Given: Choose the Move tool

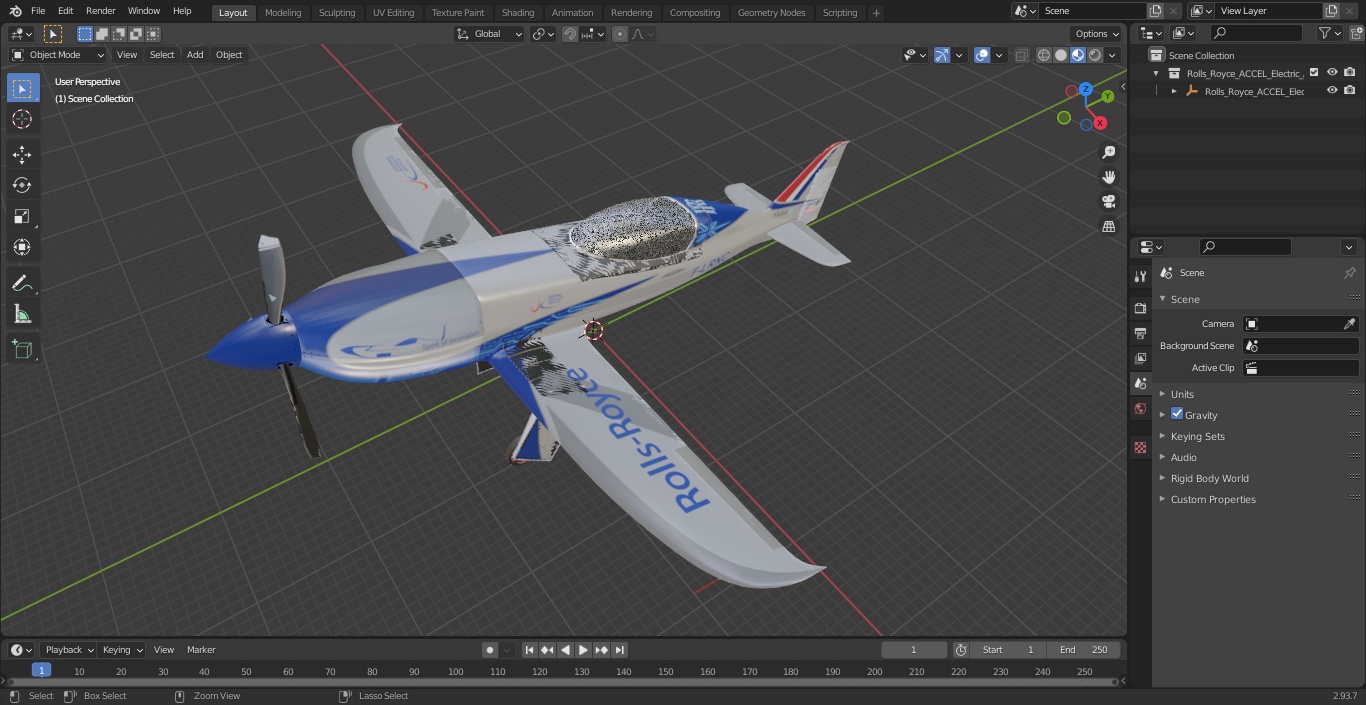Looking at the screenshot, I should (22, 155).
